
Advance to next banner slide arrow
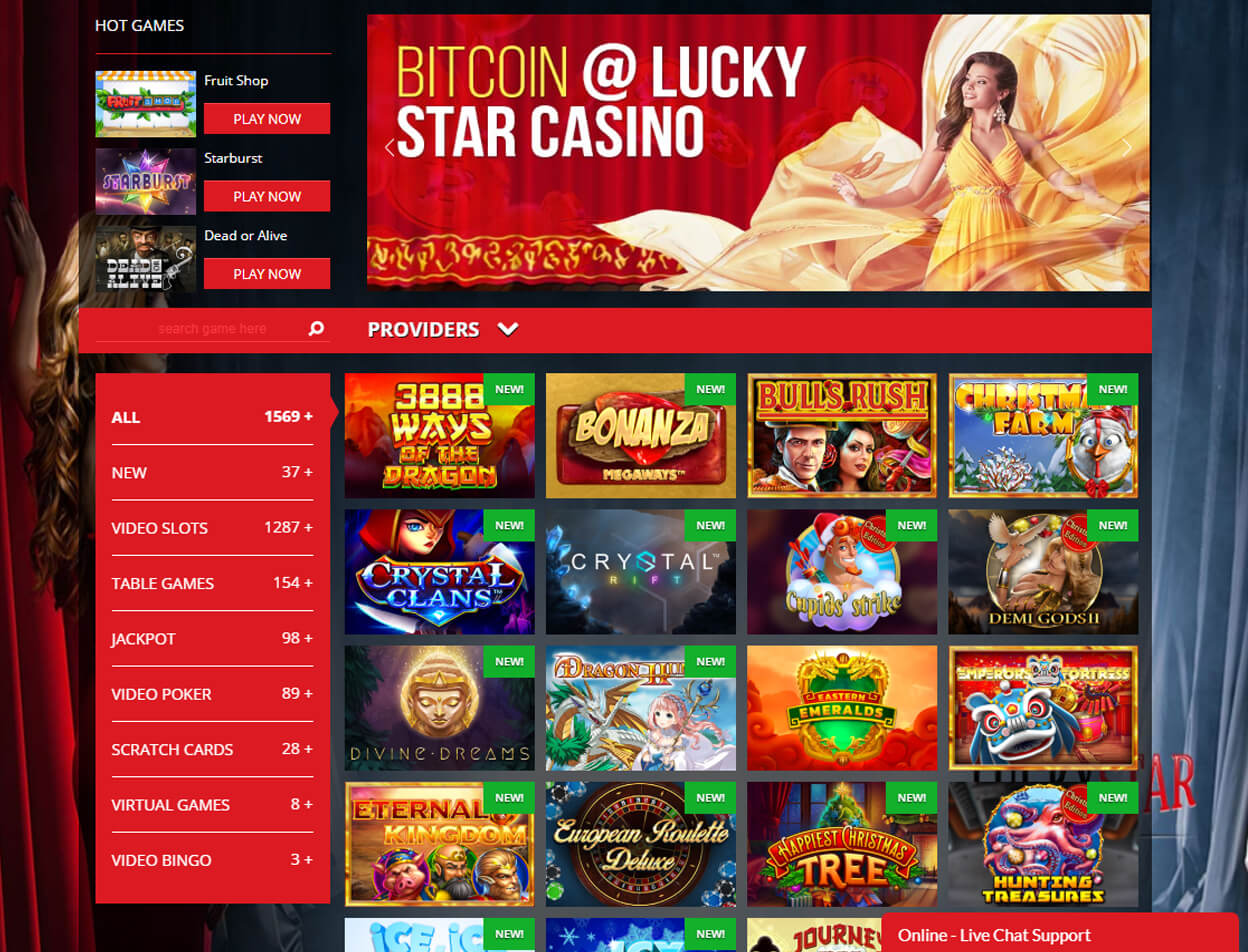click(1127, 148)
